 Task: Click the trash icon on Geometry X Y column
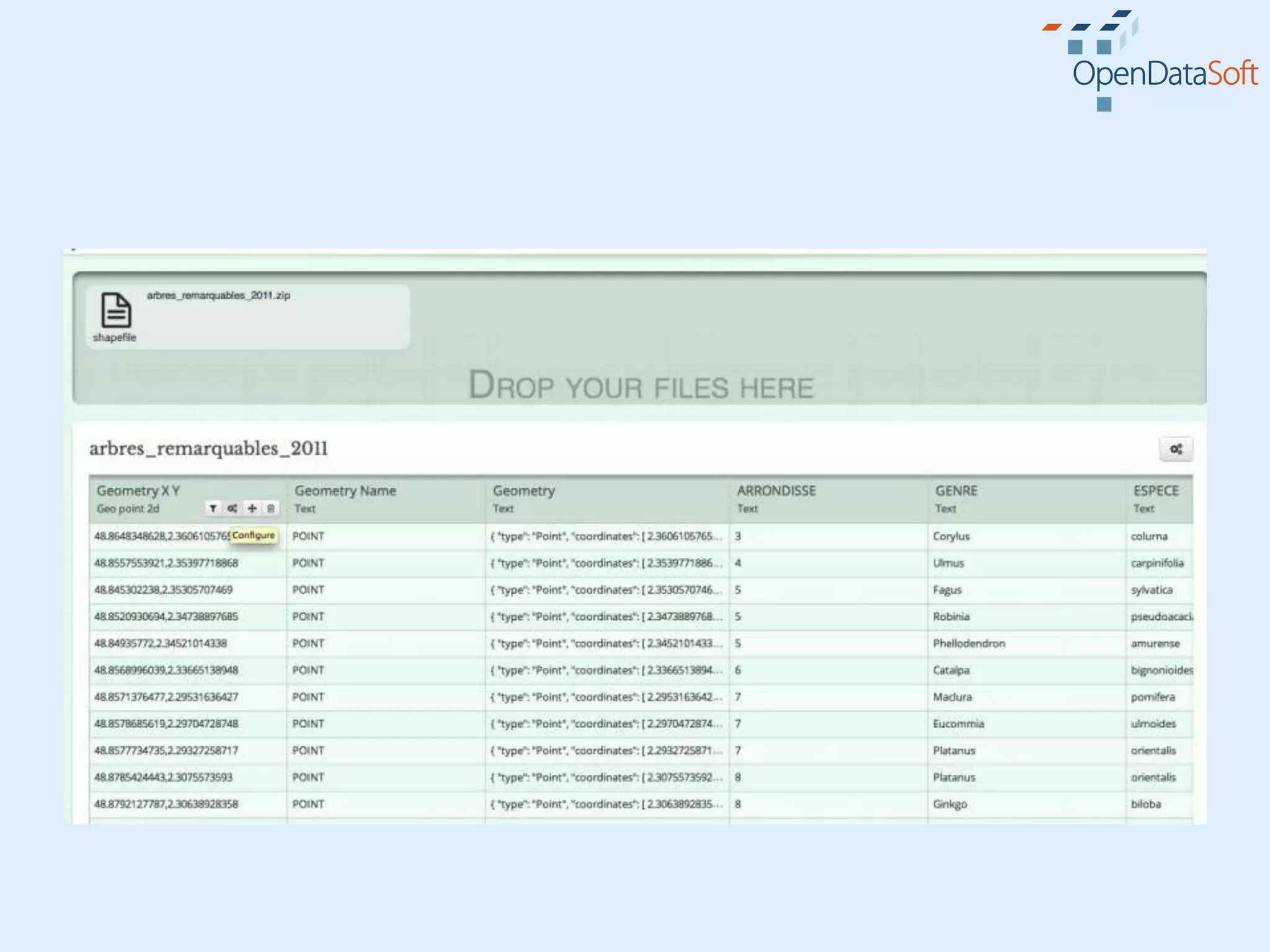[x=271, y=508]
